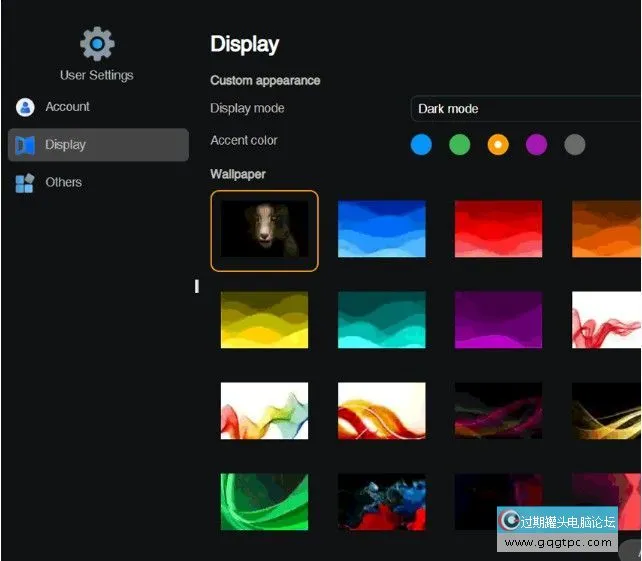Click the Display sidebar icon
642x561 pixels.
click(x=25, y=145)
